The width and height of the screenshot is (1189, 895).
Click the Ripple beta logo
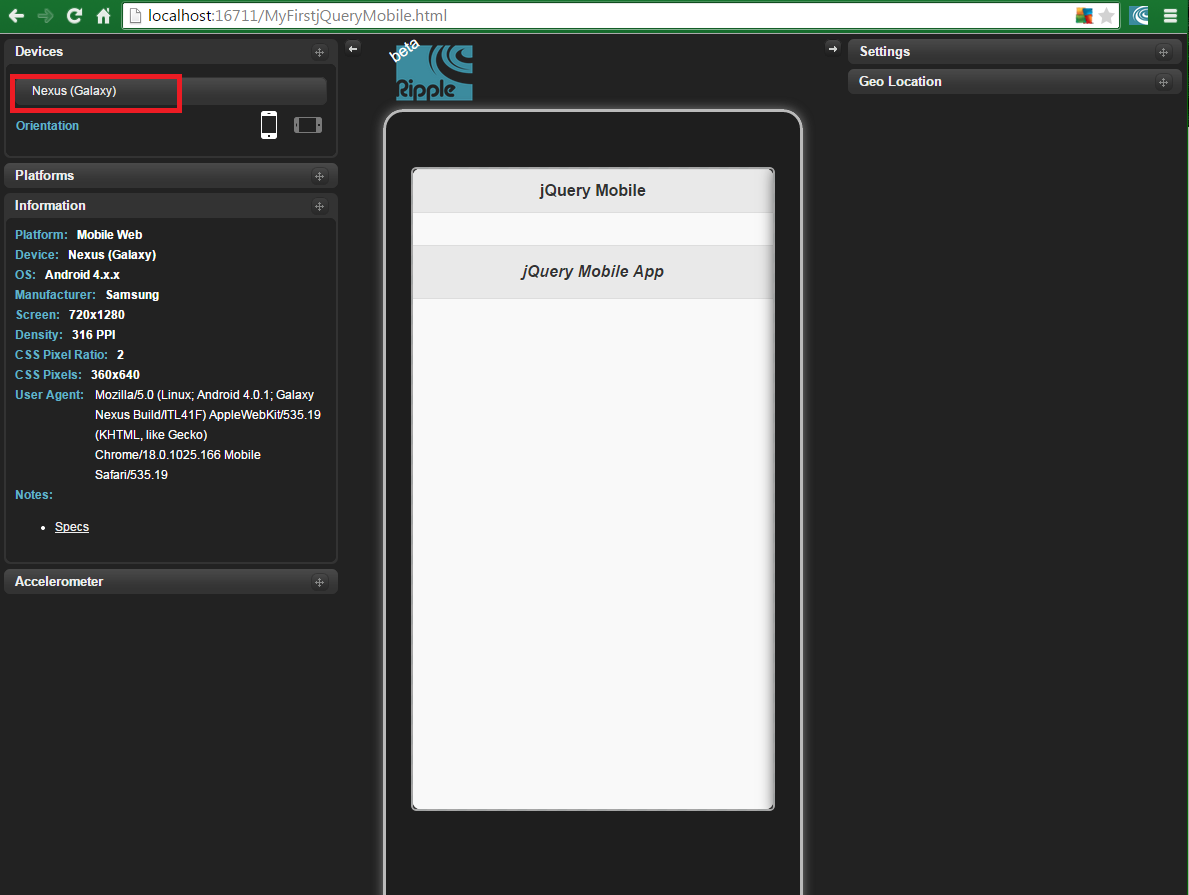(432, 70)
